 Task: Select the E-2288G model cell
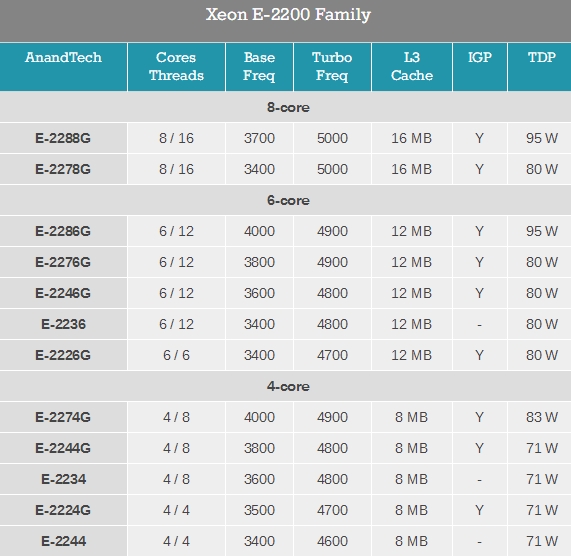click(63, 138)
